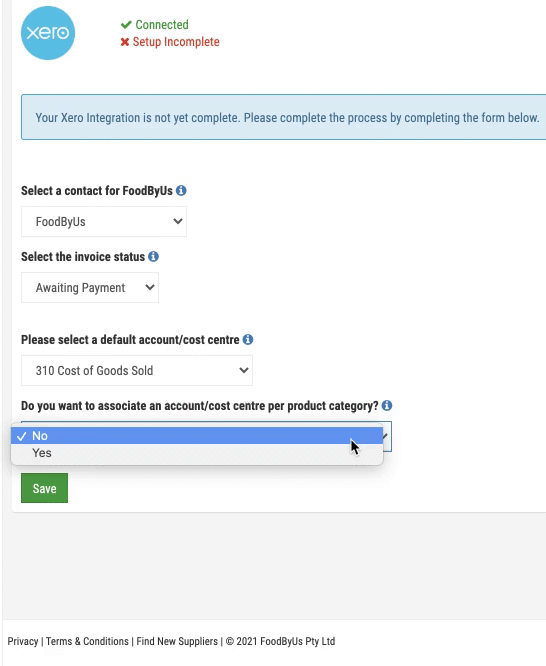Click the Xero logo icon
Image resolution: width=546 pixels, height=666 pixels.
tap(48, 33)
